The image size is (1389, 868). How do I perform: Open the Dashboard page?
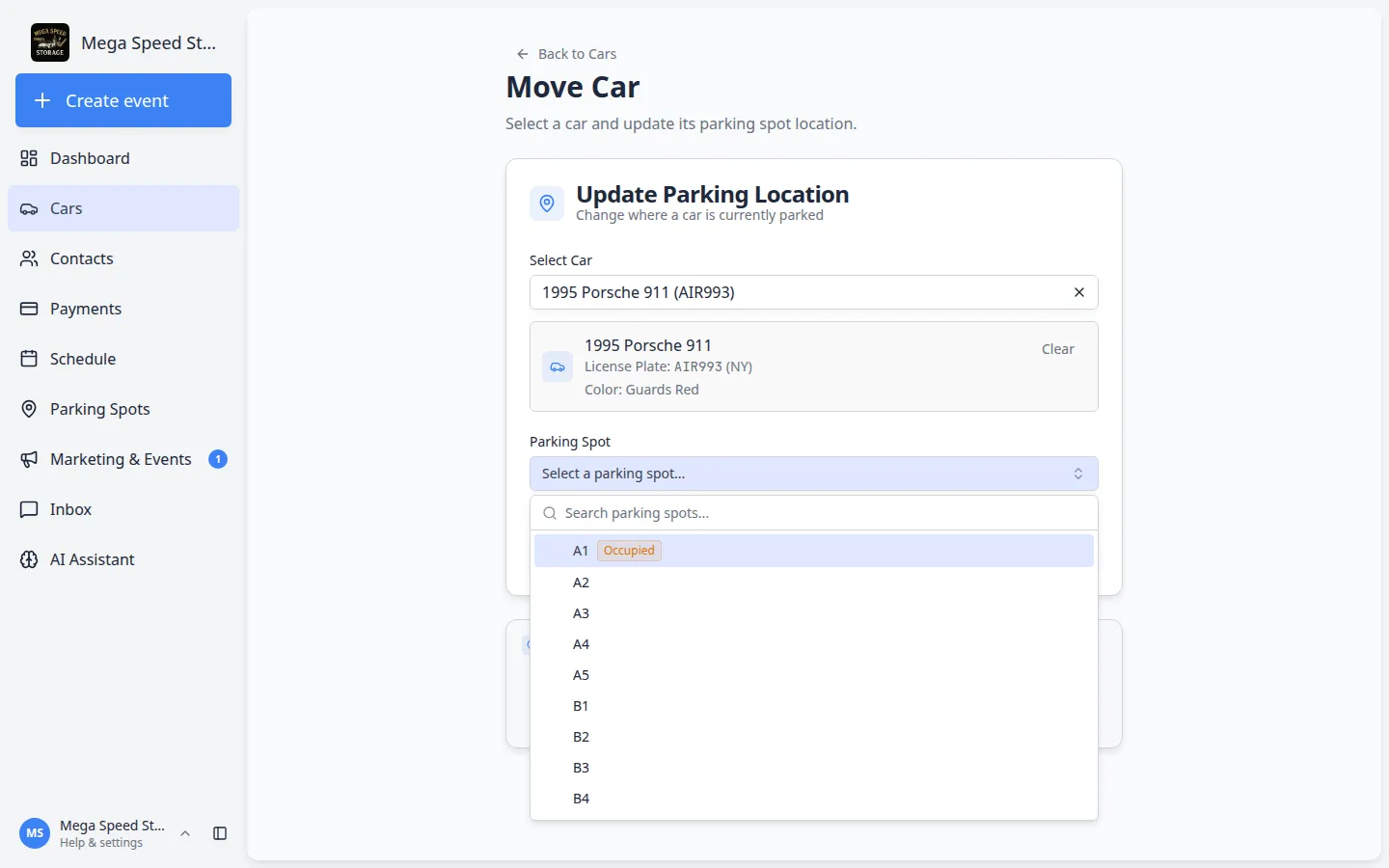click(x=123, y=158)
